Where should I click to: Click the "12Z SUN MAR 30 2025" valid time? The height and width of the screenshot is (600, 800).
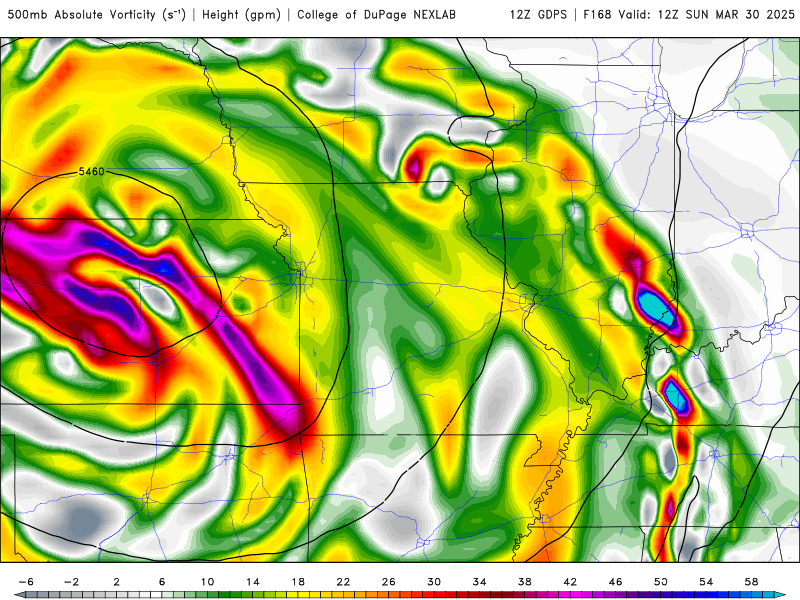click(727, 15)
